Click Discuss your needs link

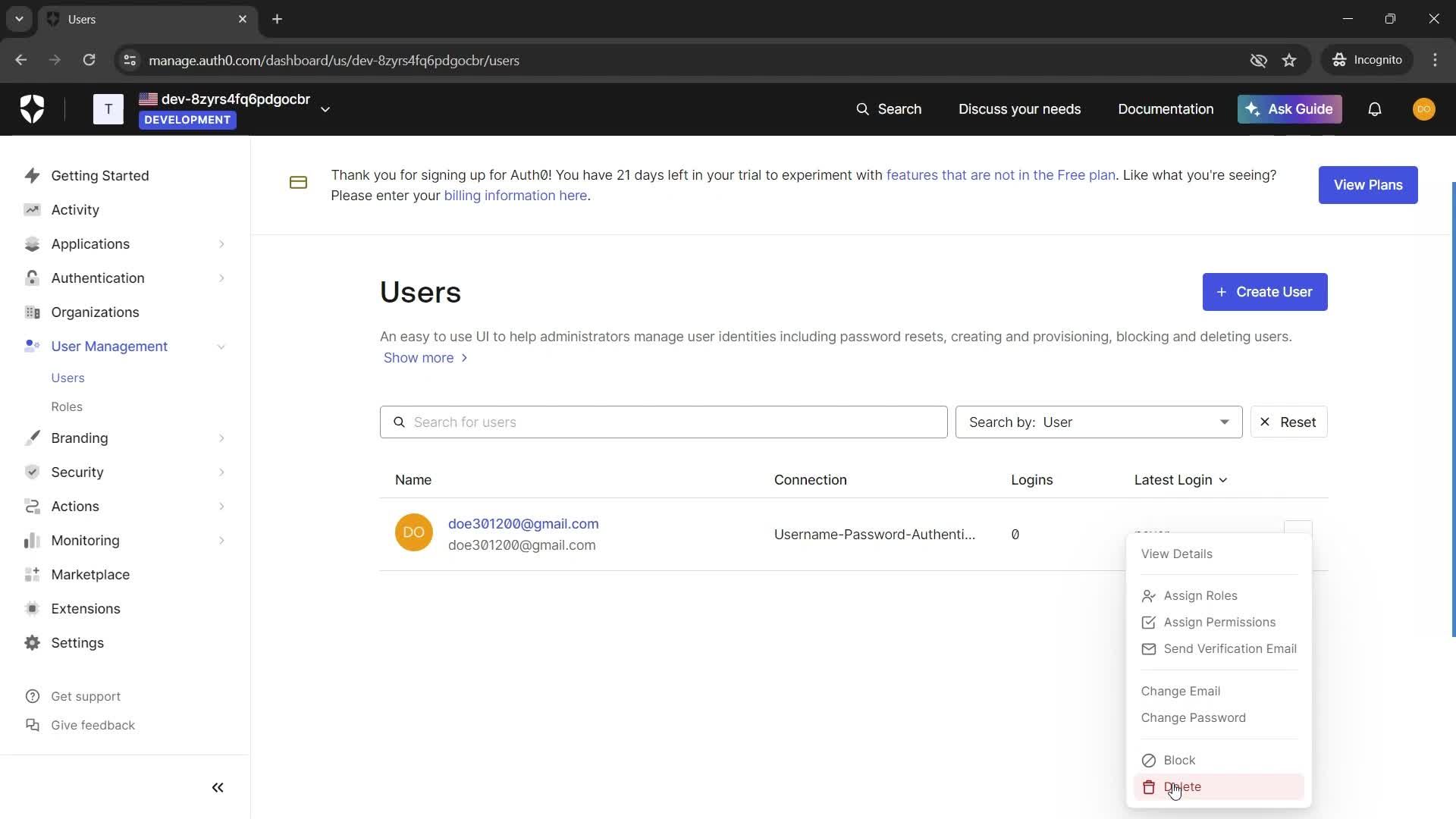click(x=1019, y=109)
